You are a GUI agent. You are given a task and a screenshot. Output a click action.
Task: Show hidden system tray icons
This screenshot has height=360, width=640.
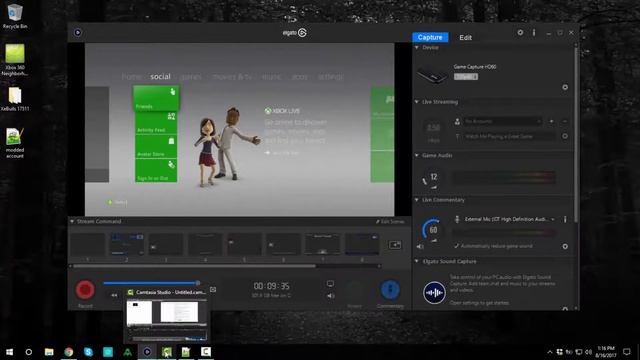[550, 352]
